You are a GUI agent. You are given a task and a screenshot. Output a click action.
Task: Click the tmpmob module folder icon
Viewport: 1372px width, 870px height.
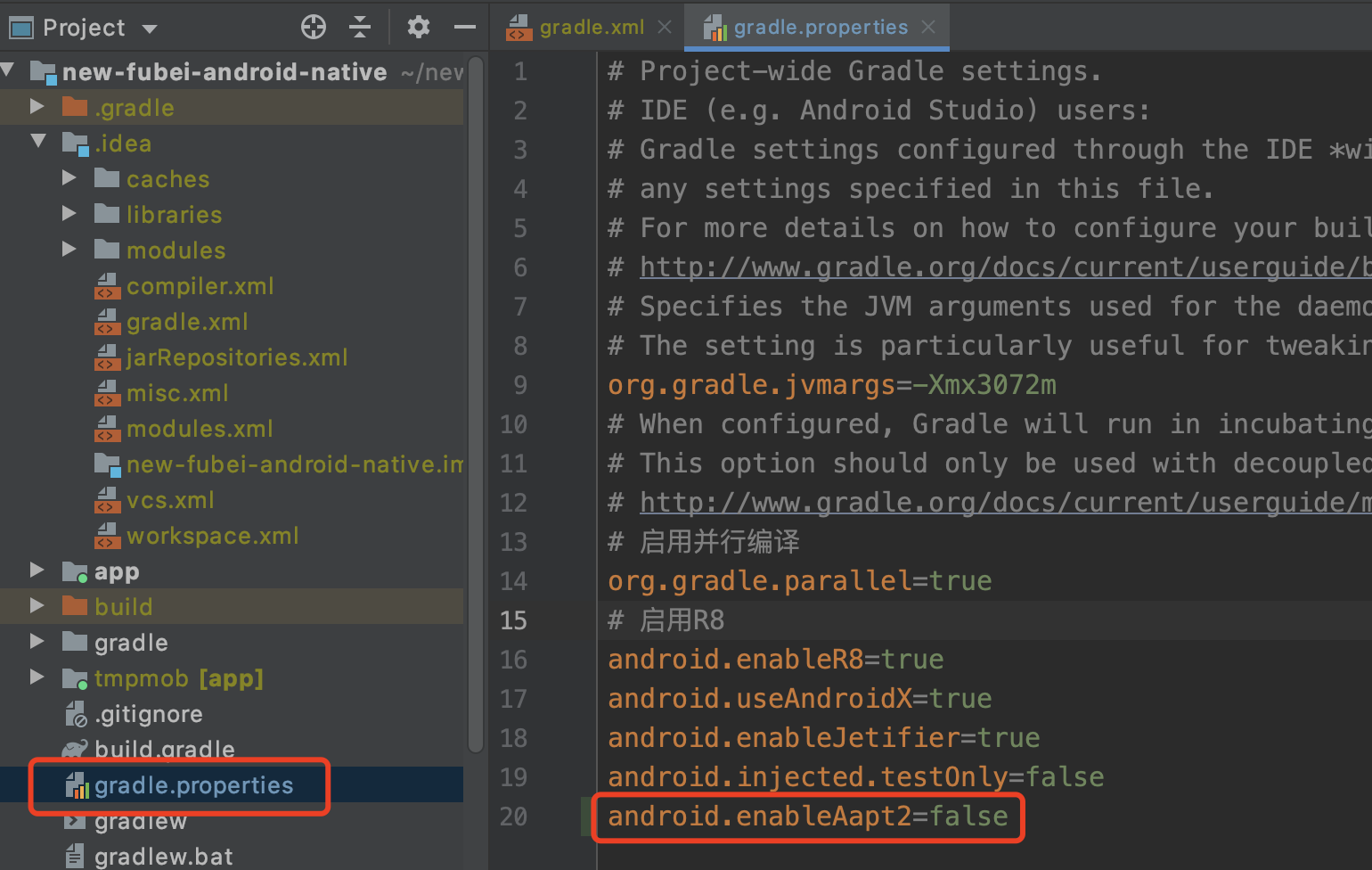click(76, 678)
